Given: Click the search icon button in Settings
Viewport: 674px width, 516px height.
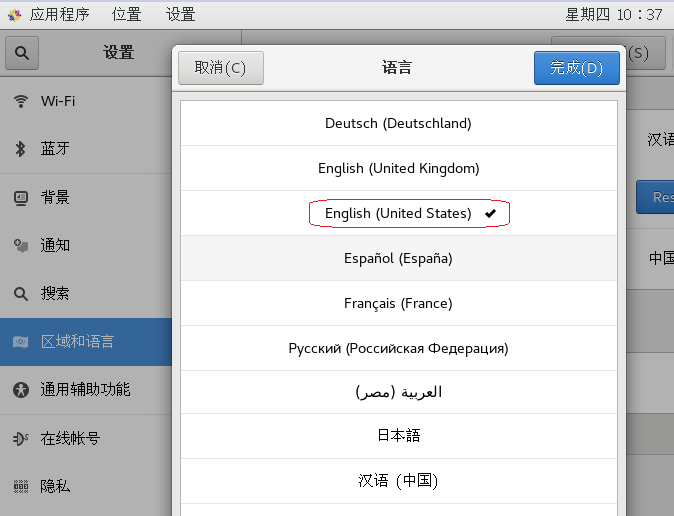Looking at the screenshot, I should click(22, 53).
